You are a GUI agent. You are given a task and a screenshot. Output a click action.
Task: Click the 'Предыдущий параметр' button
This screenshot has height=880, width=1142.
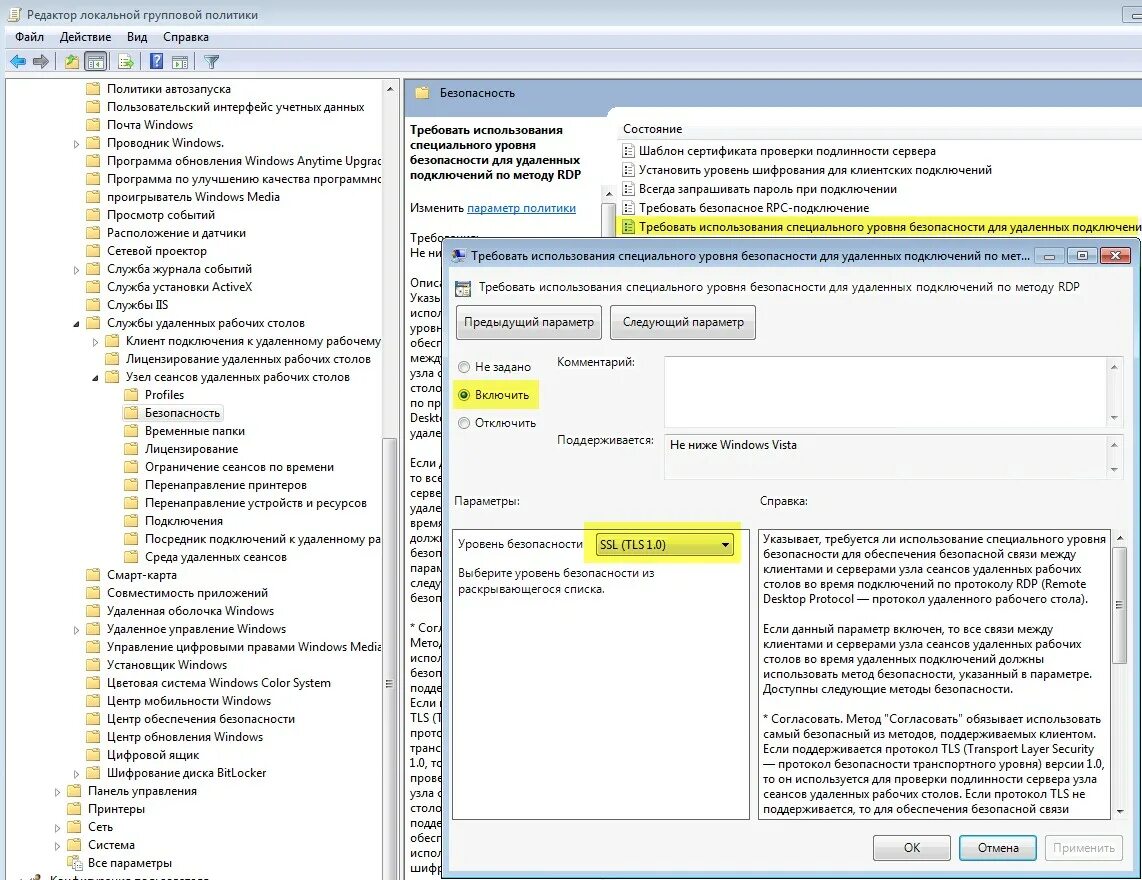(x=529, y=322)
